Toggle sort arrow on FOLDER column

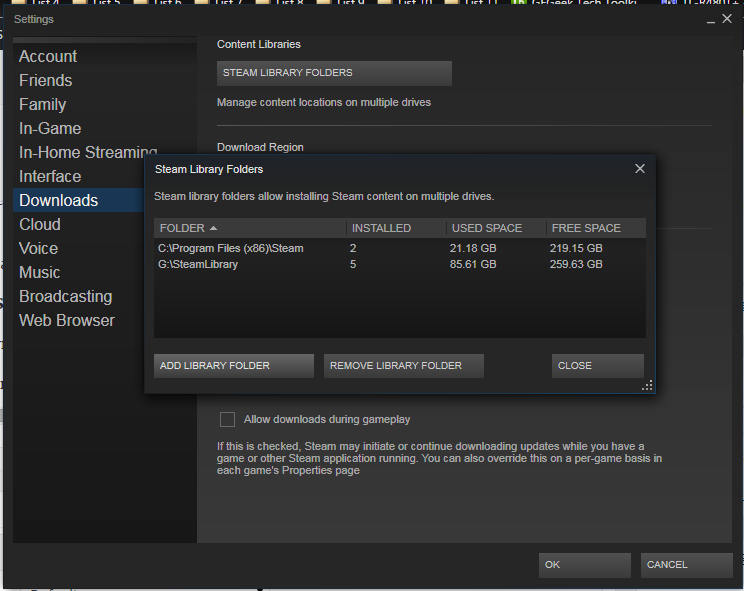[x=214, y=228]
